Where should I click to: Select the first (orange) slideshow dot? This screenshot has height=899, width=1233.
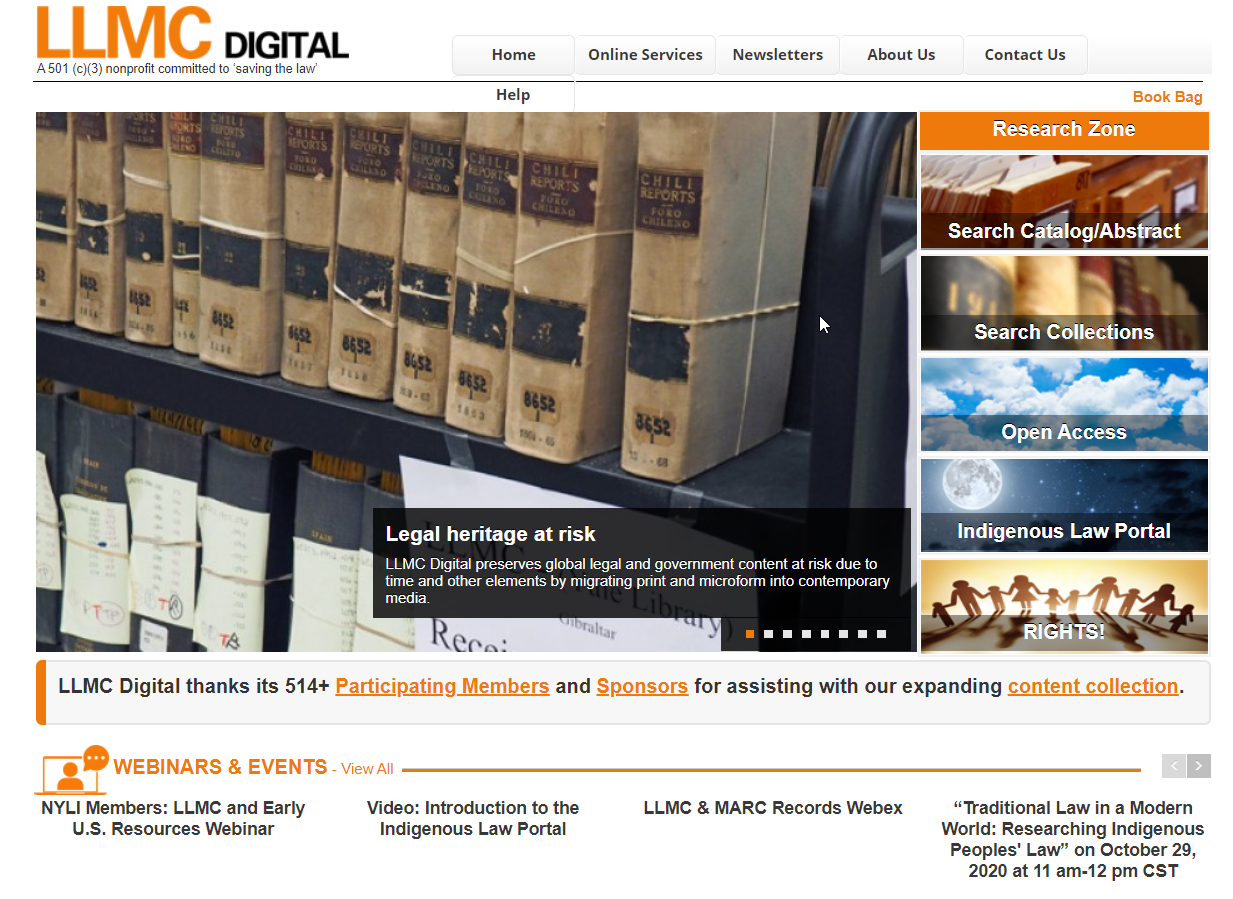click(750, 634)
